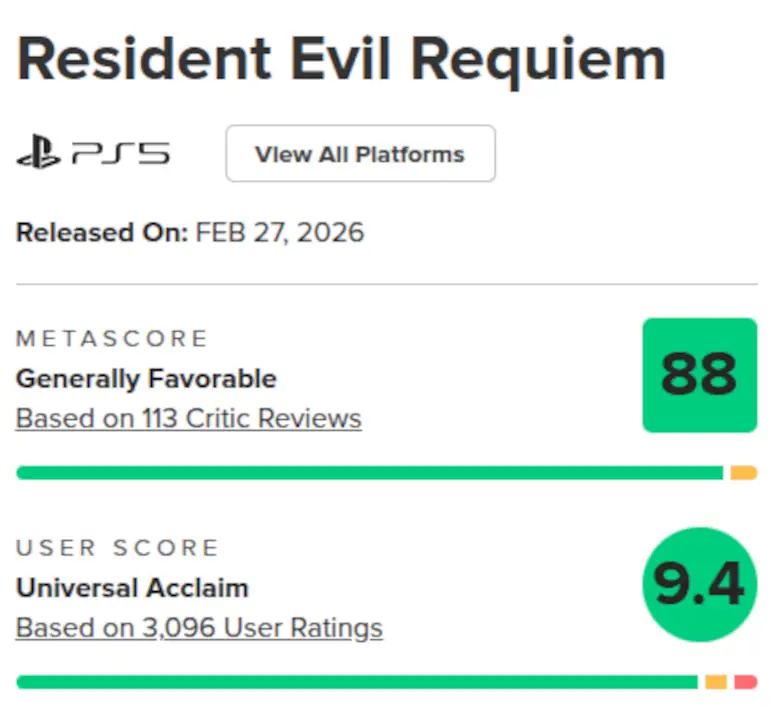The image size is (783, 720).
Task: Click the green positive user ratings bar
Action: point(357,682)
